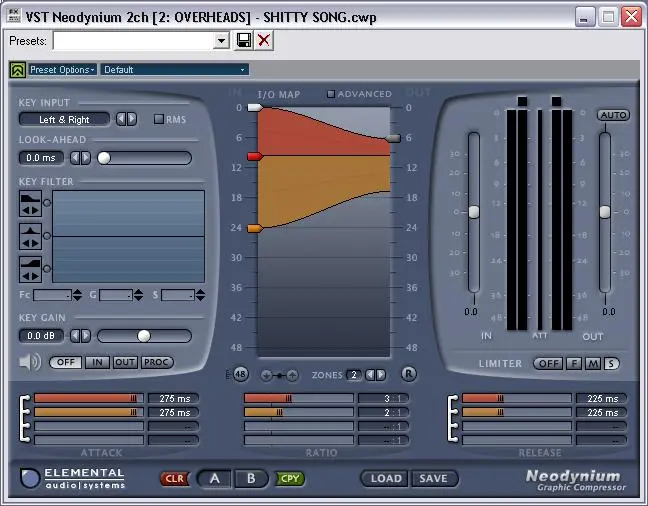Viewport: 648px width, 506px height.
Task: Decrease look-ahead with the left arrow
Action: point(75,158)
